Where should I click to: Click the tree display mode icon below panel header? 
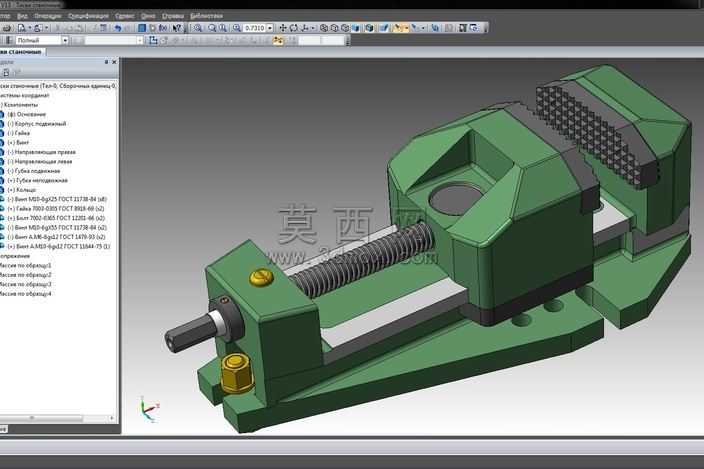pos(6,72)
